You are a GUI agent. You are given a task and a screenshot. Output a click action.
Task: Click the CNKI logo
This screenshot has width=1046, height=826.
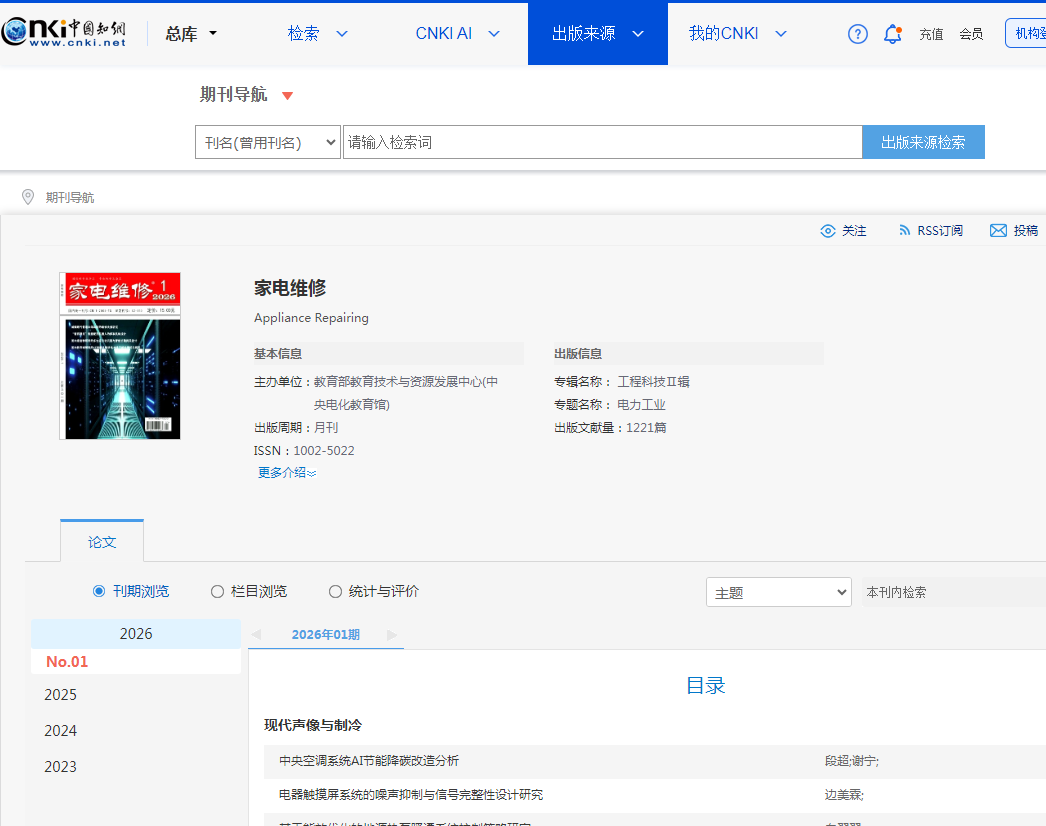pyautogui.click(x=64, y=33)
